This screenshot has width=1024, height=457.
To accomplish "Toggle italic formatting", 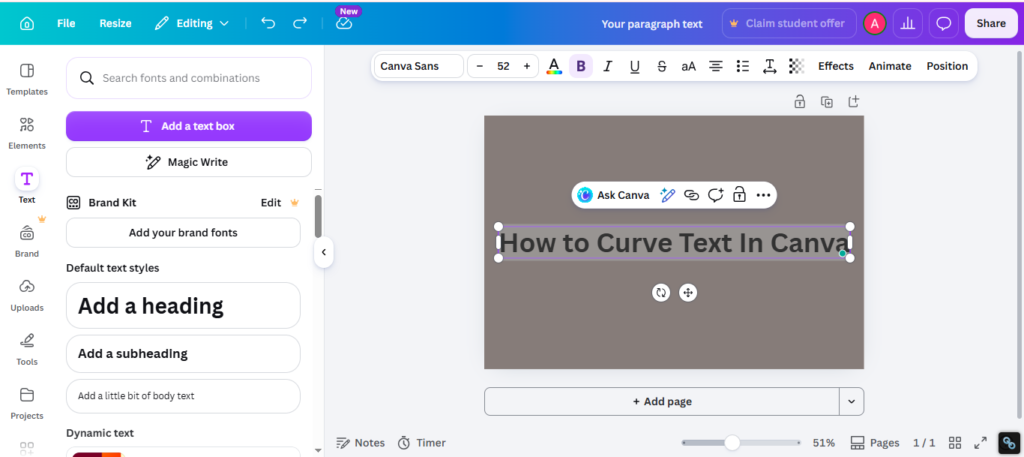I will click(607, 66).
